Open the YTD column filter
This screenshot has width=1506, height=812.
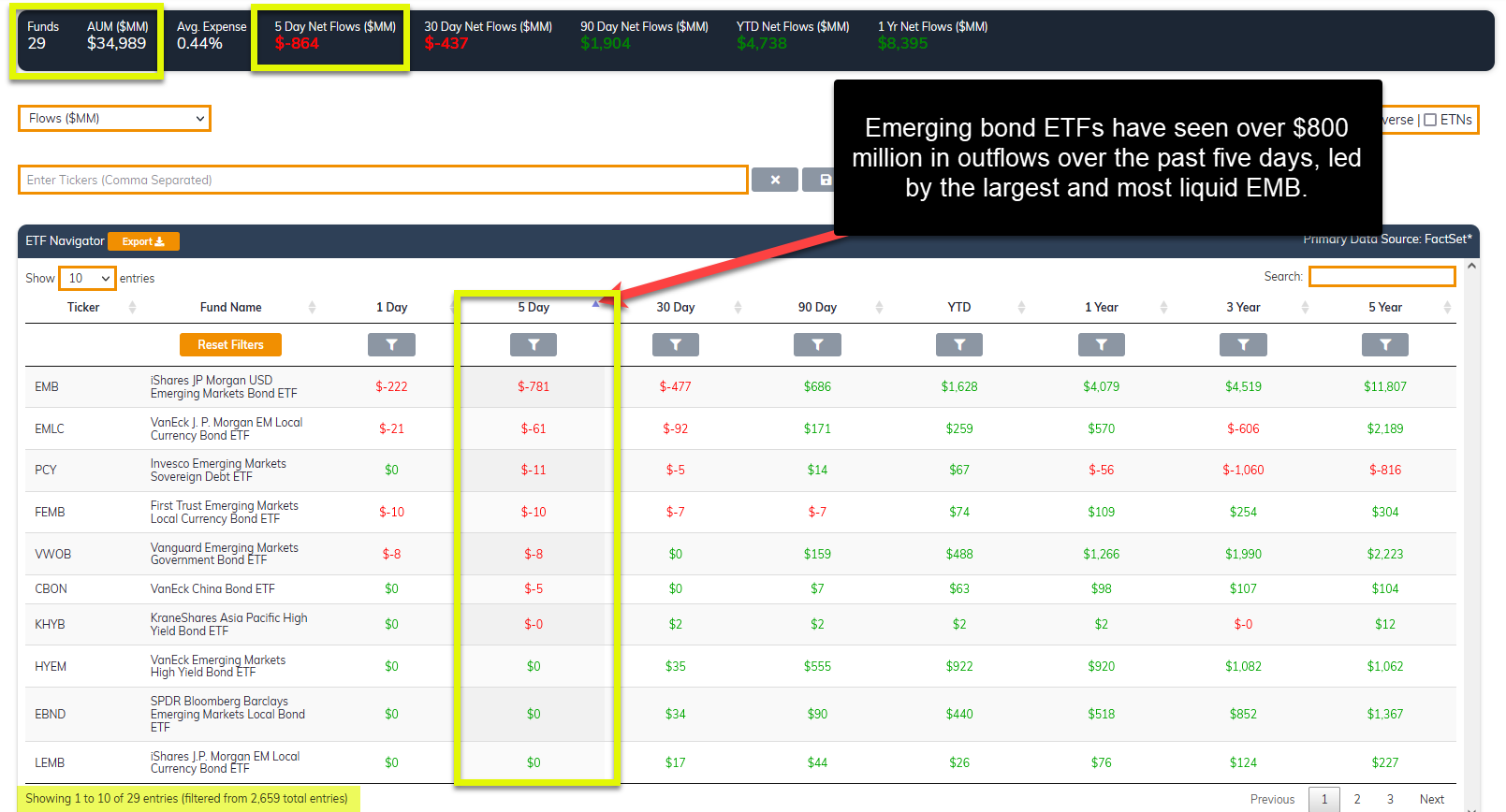point(959,345)
